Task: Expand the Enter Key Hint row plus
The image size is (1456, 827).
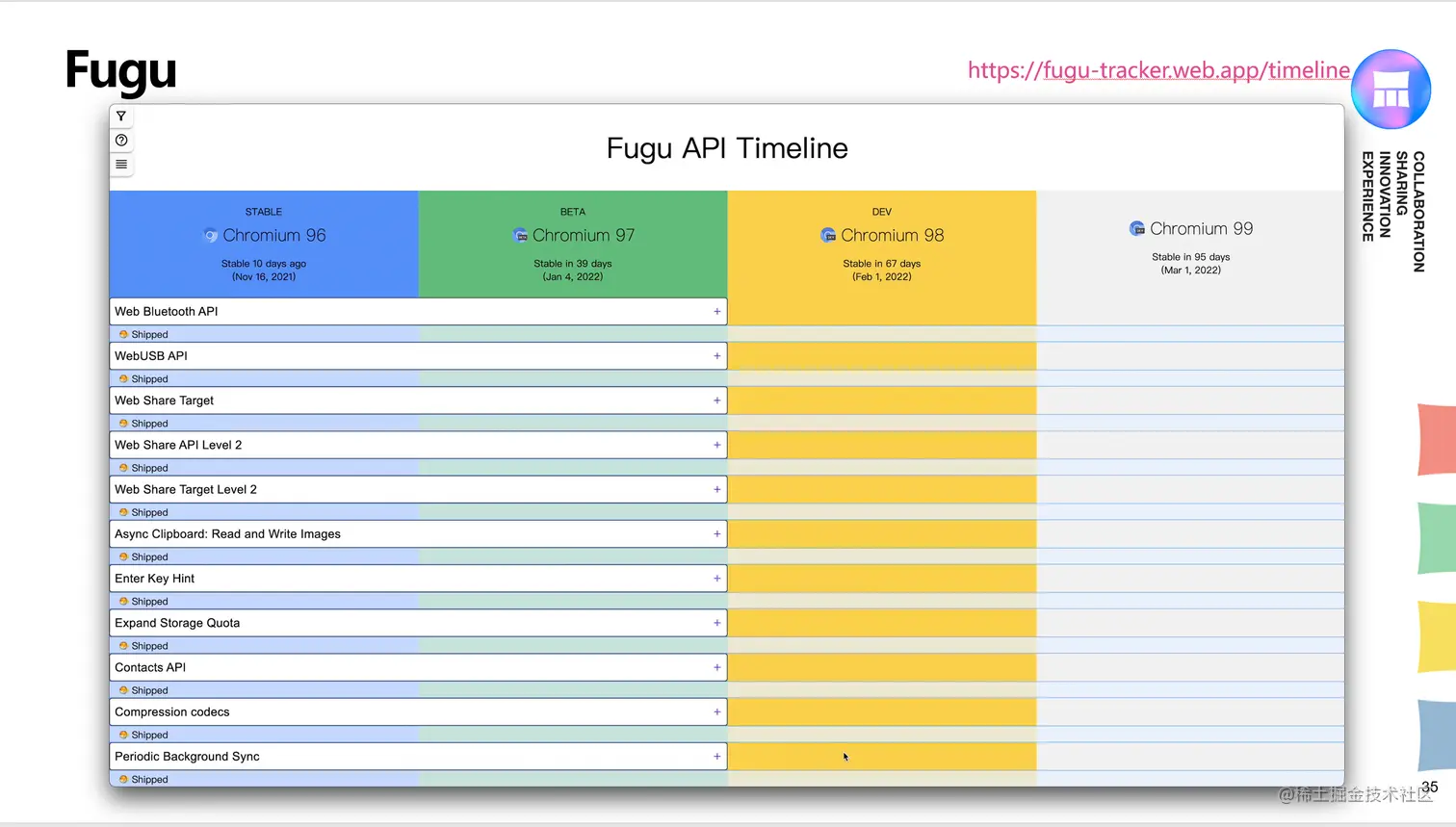Action: pyautogui.click(x=716, y=579)
